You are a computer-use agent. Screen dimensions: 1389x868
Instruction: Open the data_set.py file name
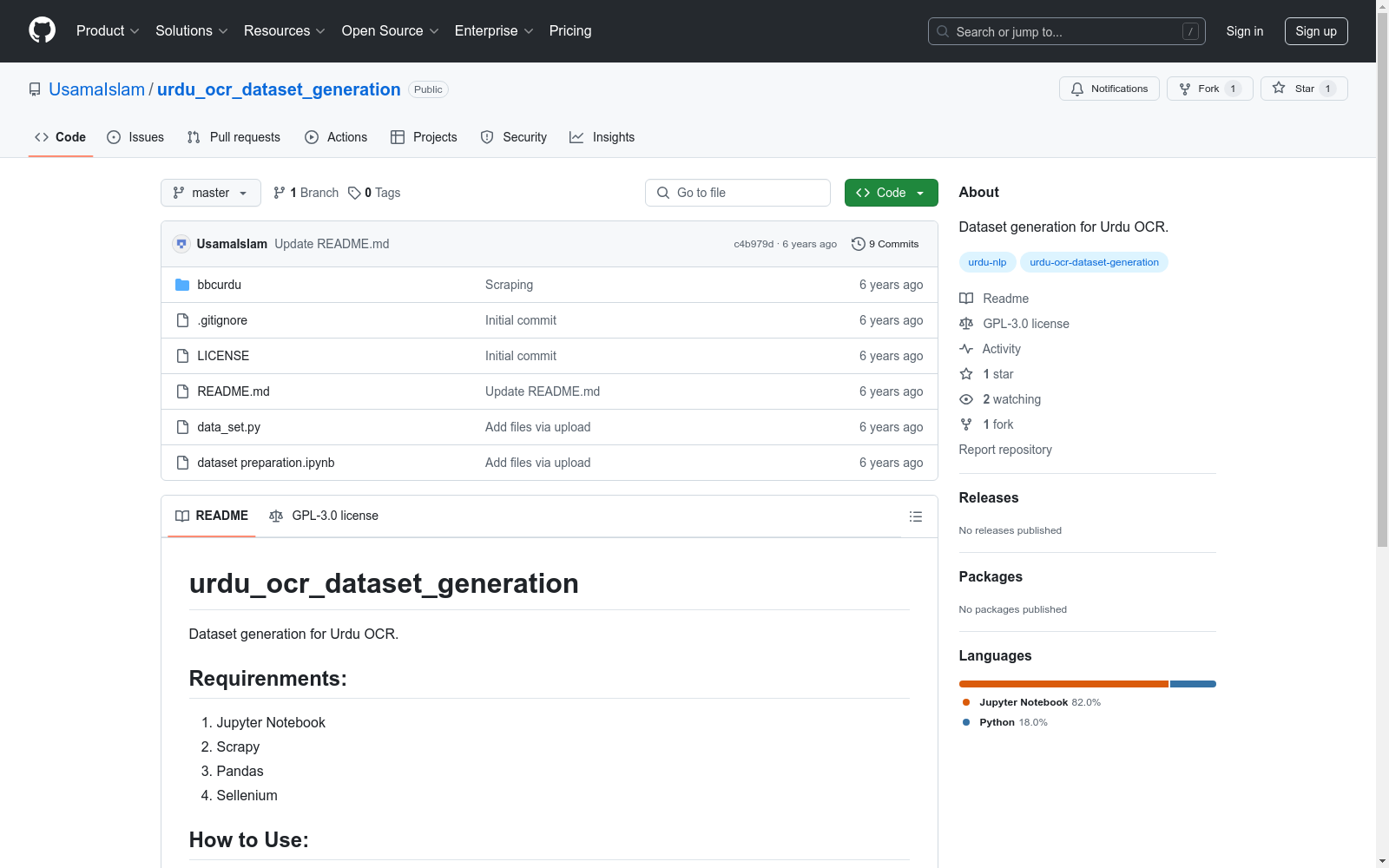[x=229, y=427]
